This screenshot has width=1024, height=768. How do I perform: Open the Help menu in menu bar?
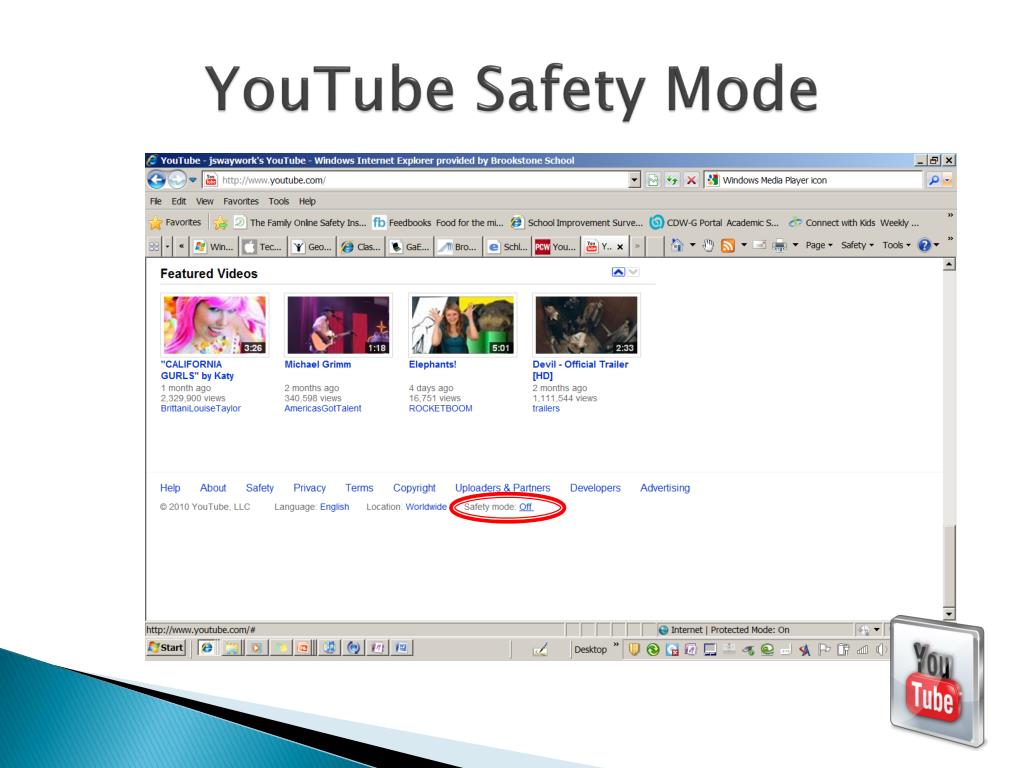pyautogui.click(x=307, y=201)
